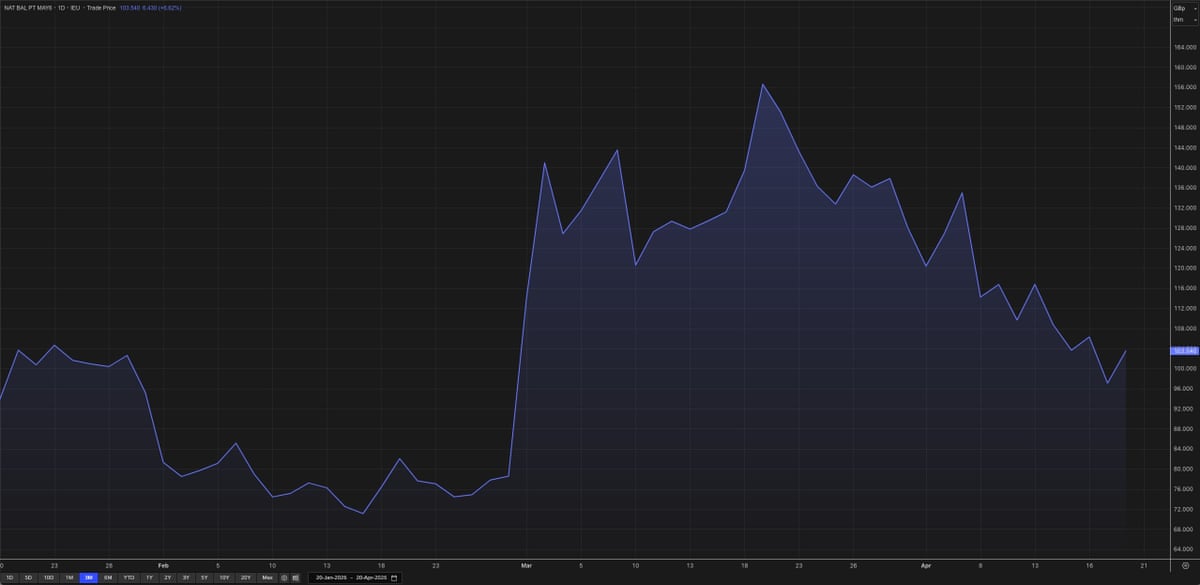Viewport: 1200px width, 585px height.
Task: Toggle the percentage scale icon beside Max
Action: (284, 577)
